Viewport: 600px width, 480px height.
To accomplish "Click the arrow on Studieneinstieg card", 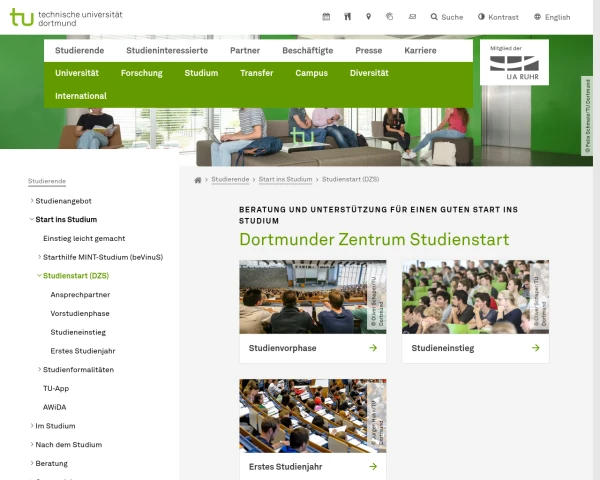I will (x=536, y=348).
